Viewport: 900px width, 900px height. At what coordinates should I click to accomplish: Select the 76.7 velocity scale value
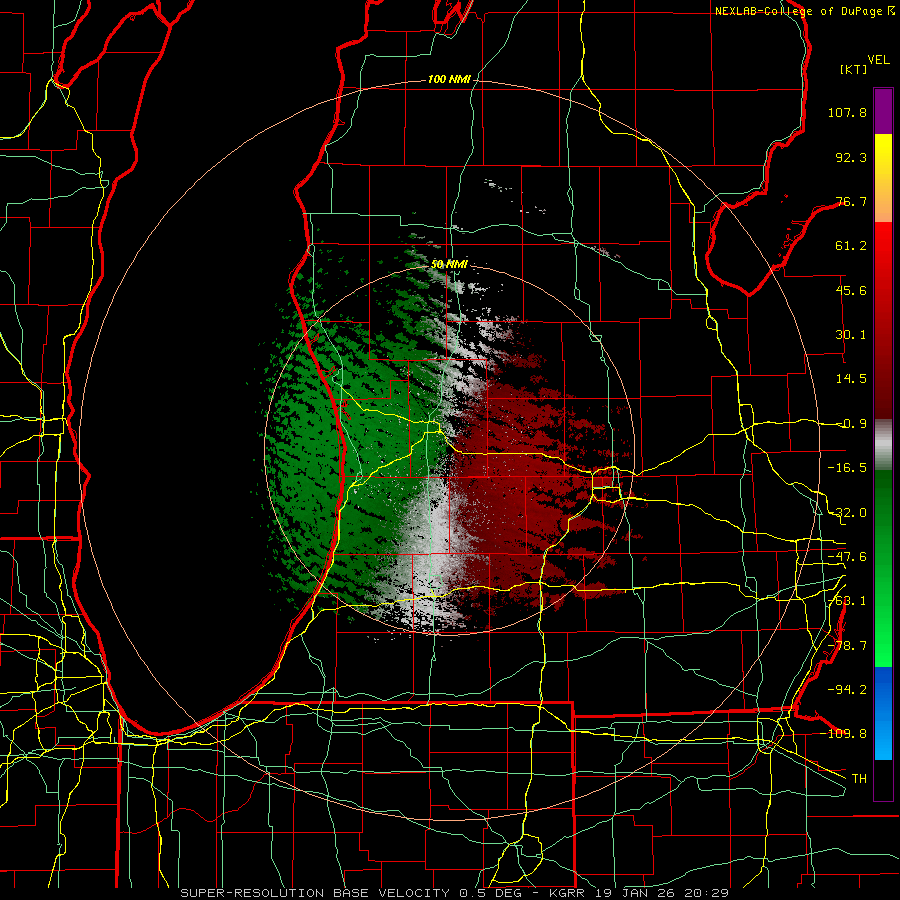851,201
